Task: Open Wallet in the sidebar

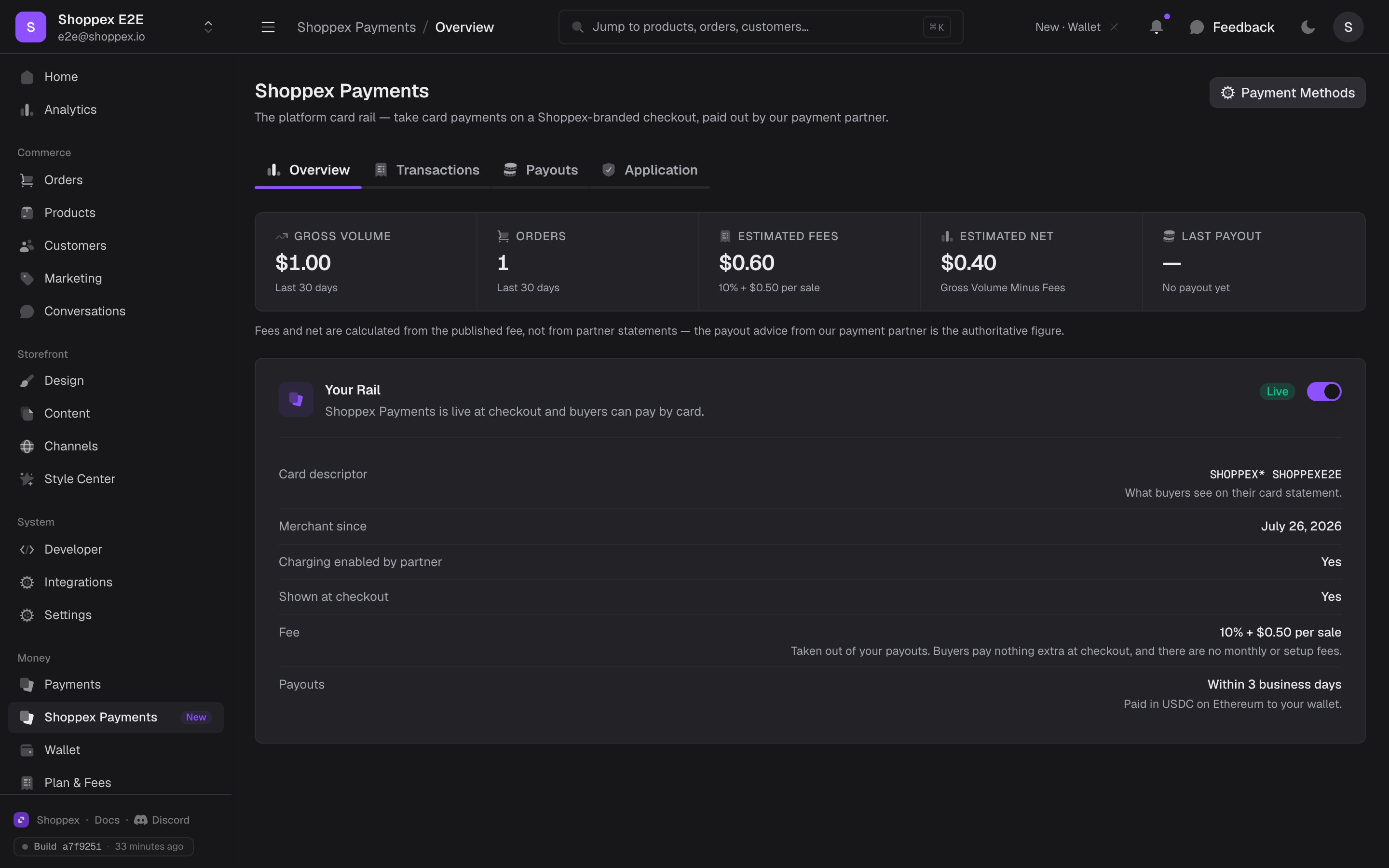Action: [x=115, y=750]
